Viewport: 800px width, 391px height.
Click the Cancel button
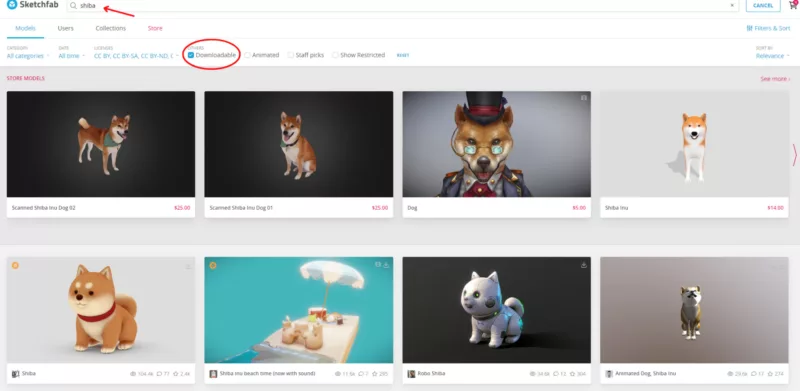[x=763, y=6]
